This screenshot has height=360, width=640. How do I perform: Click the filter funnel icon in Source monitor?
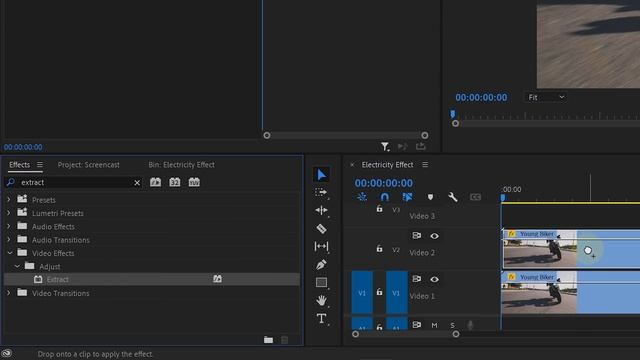coord(385,146)
